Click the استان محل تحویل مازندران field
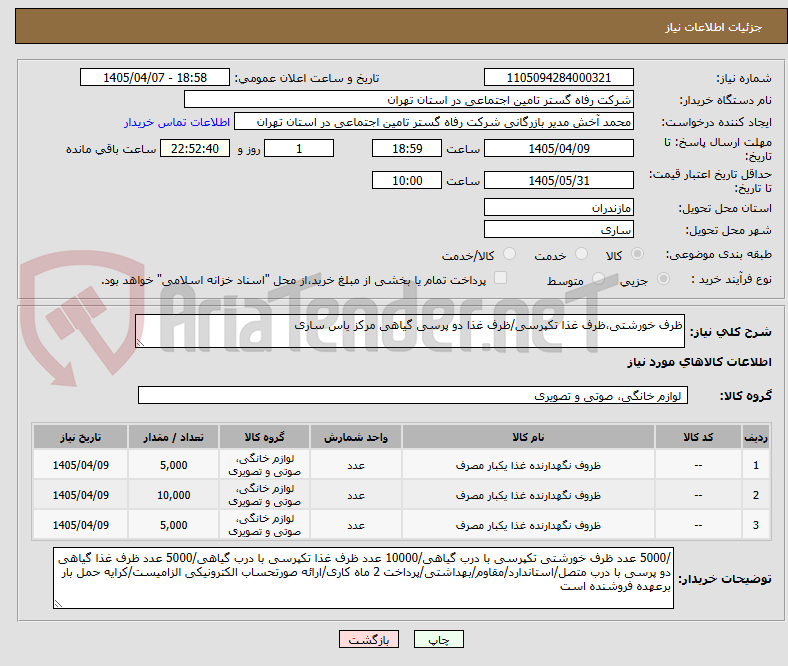This screenshot has height=666, width=788. click(558, 207)
